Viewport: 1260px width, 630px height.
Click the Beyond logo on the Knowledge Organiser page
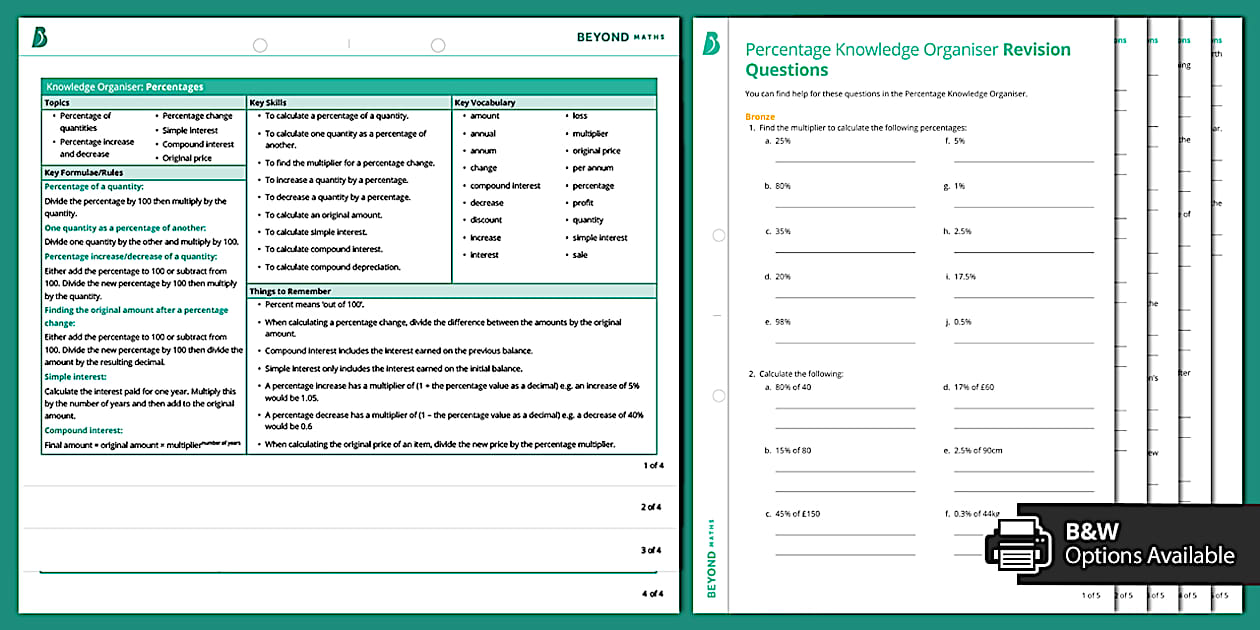coord(40,38)
